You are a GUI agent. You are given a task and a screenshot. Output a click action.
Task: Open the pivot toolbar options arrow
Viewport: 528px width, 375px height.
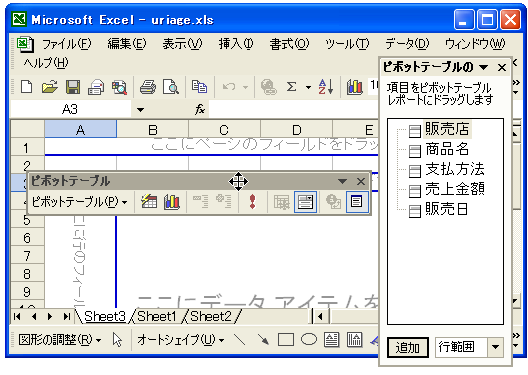pos(342,181)
